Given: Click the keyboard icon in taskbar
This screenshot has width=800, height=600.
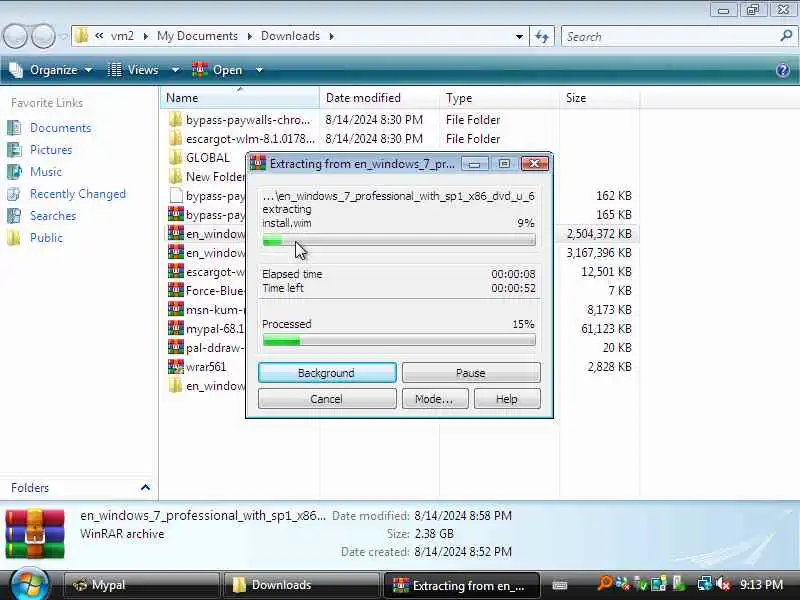Looking at the screenshot, I should click(x=560, y=585).
